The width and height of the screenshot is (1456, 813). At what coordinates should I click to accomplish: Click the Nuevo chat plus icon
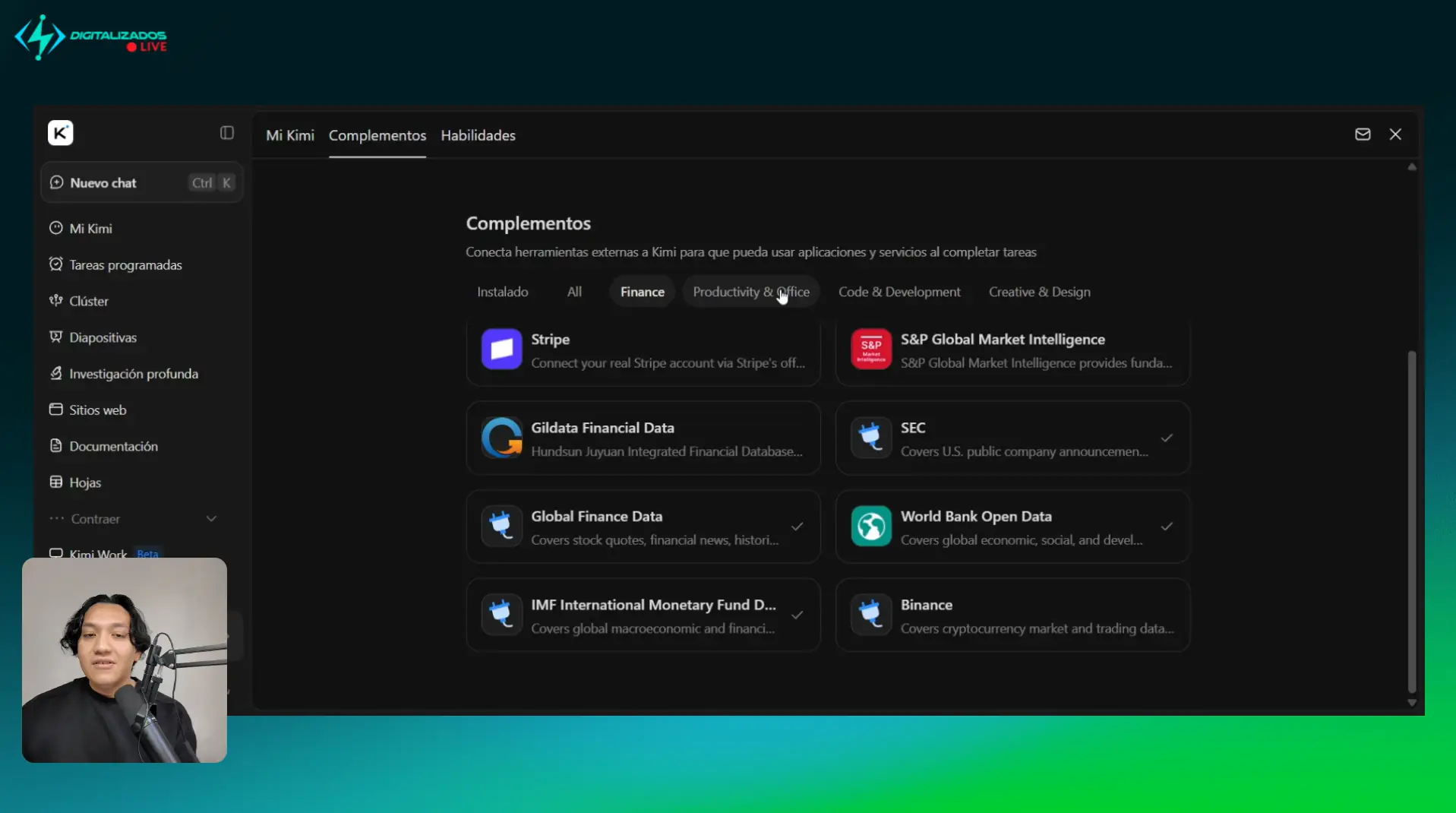pos(56,182)
